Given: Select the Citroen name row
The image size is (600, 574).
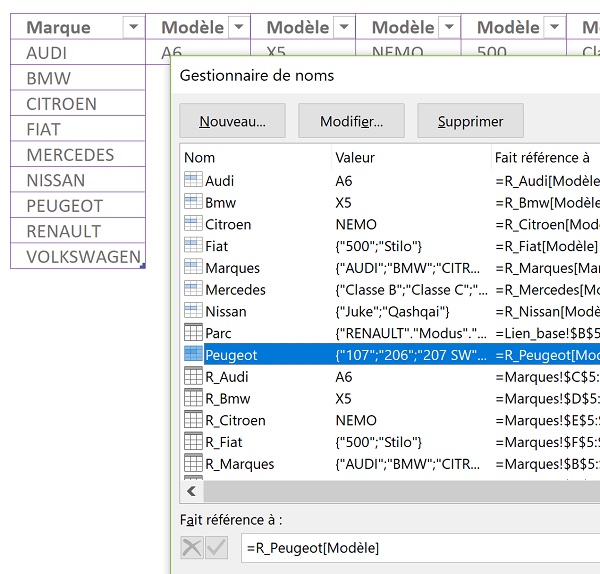Looking at the screenshot, I should (390, 224).
